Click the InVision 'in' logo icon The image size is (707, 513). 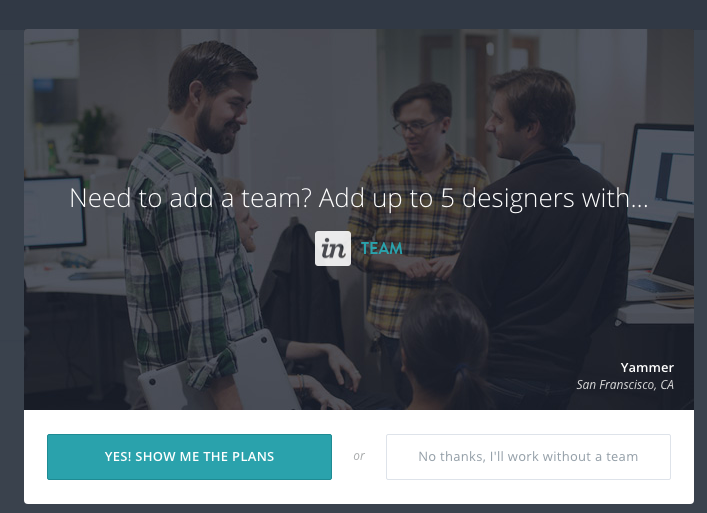pos(333,248)
